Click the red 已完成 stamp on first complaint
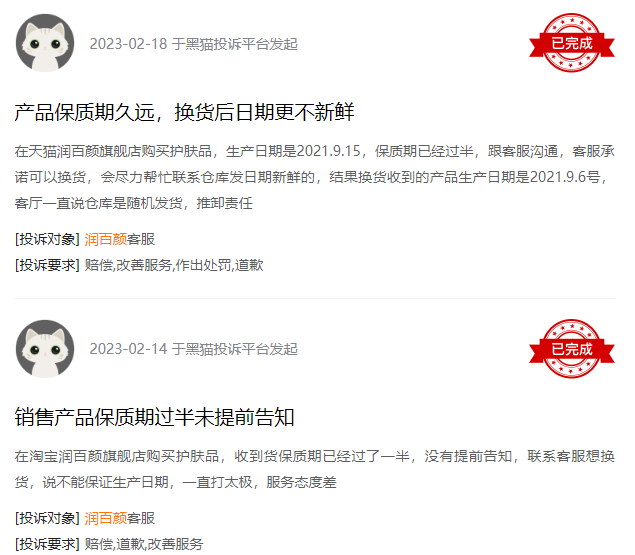 571,43
